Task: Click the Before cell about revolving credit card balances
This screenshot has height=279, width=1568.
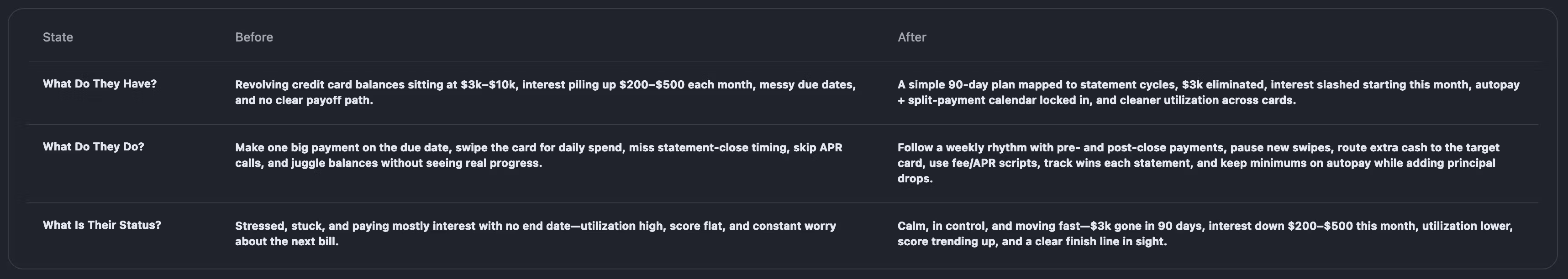Action: (545, 93)
